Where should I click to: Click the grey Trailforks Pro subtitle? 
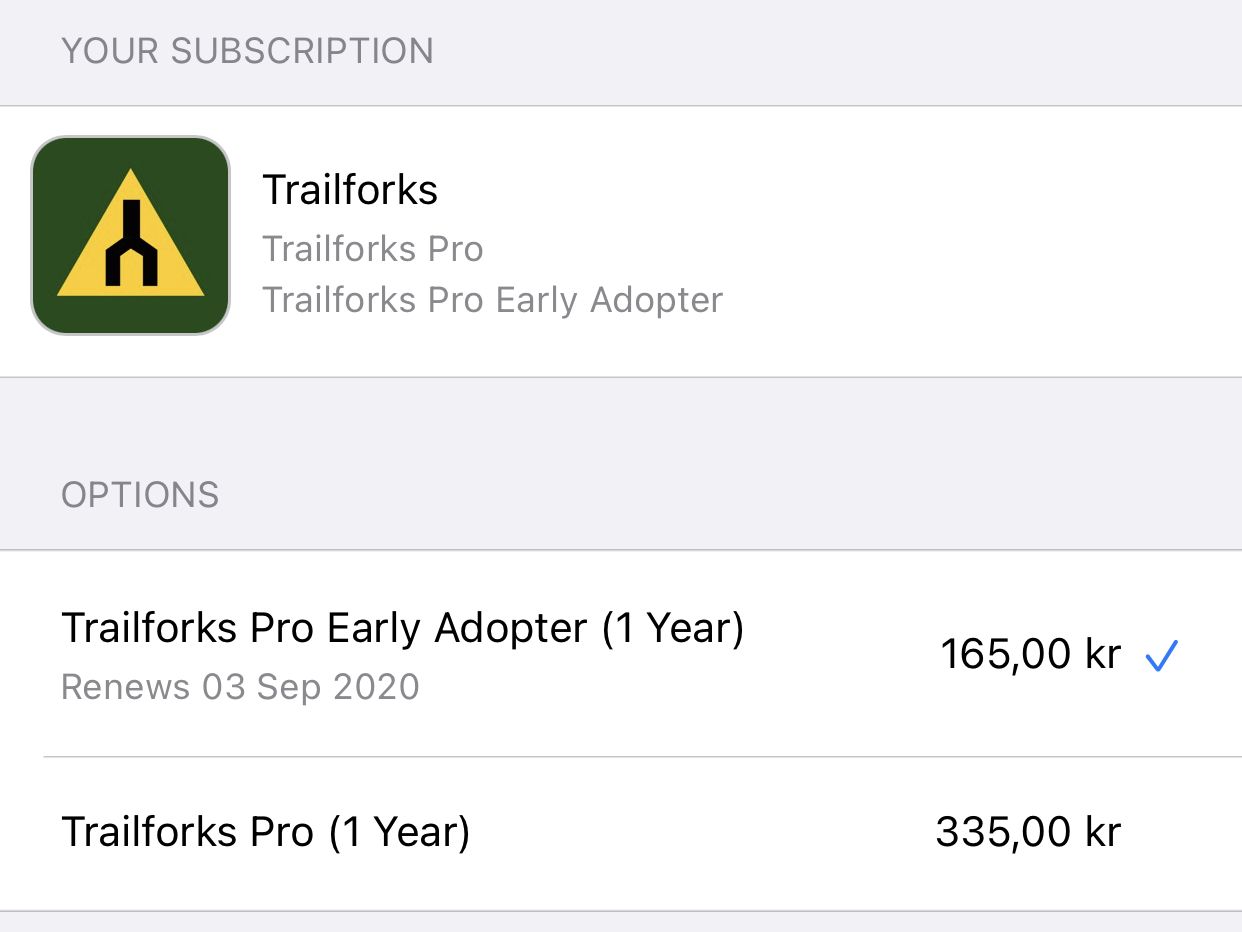point(372,249)
